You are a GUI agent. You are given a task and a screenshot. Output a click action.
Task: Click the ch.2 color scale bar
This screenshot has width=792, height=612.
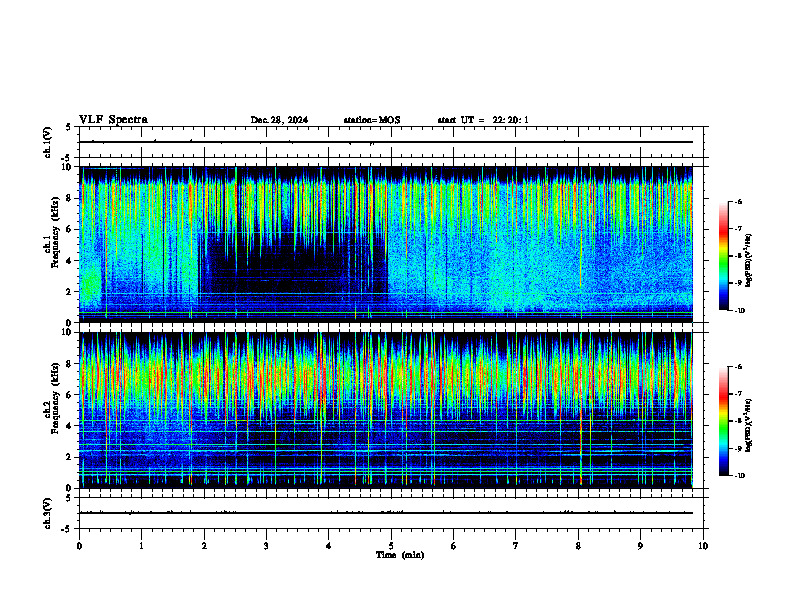[x=724, y=421]
